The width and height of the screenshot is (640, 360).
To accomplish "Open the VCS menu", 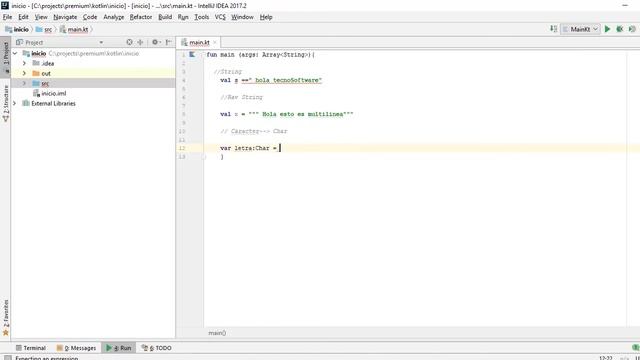I will tap(220, 17).
